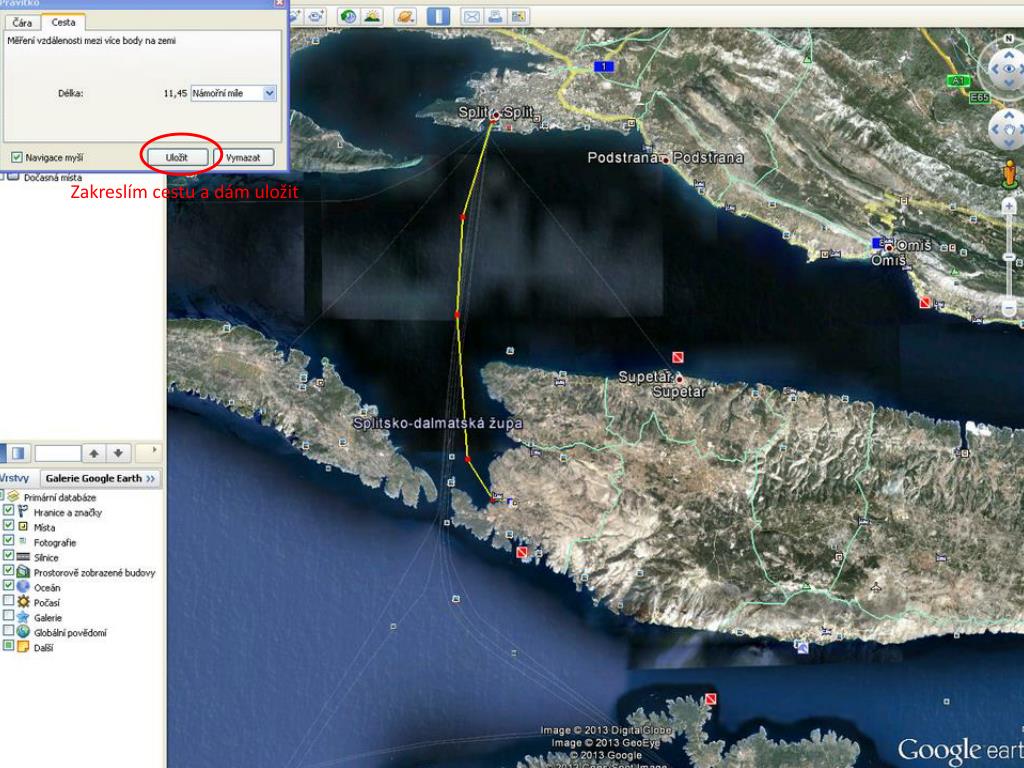Screen dimensions: 1024x768
Task: Click the zoom slider handle
Action: tap(1010, 257)
